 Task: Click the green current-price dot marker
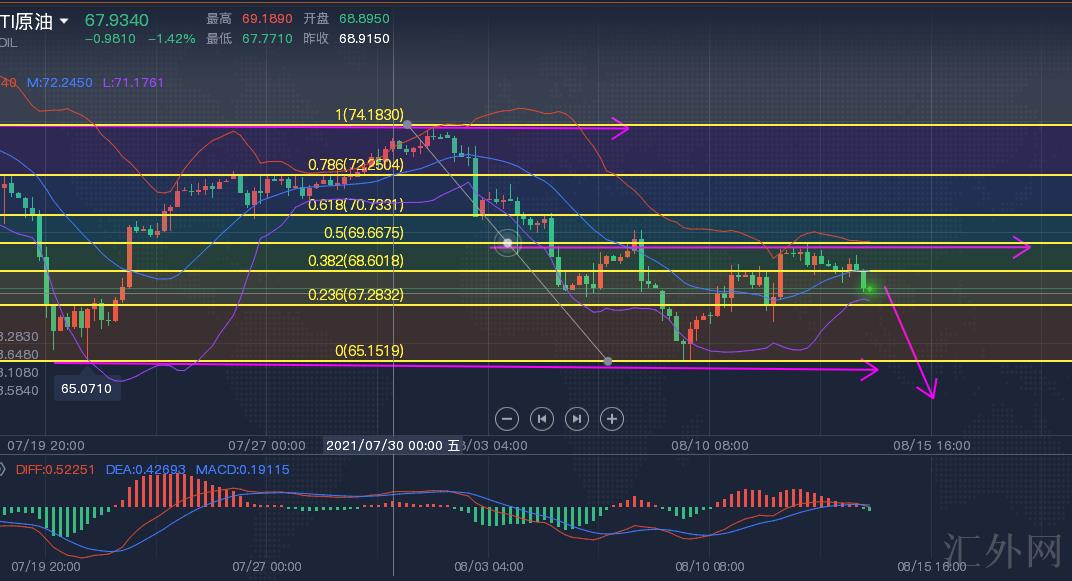tap(869, 289)
